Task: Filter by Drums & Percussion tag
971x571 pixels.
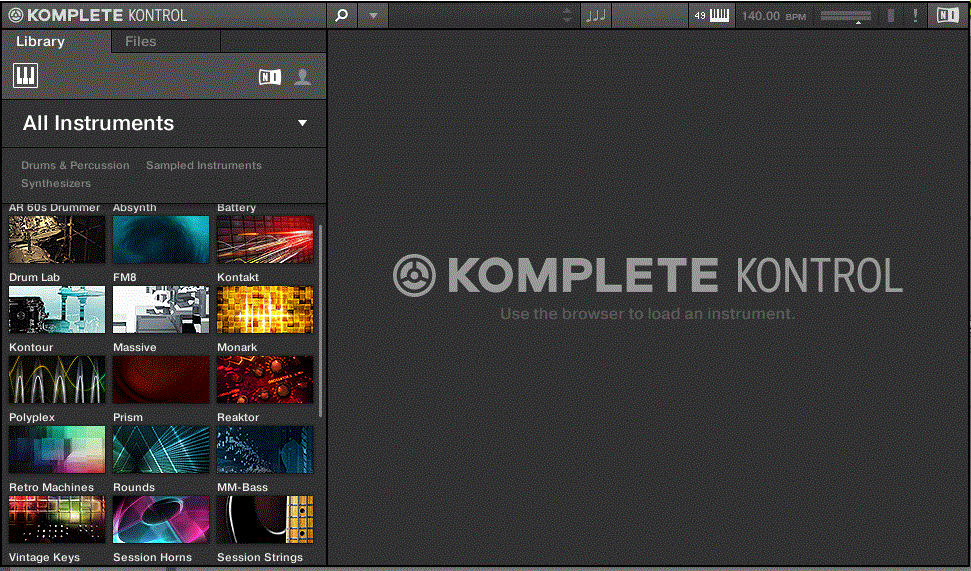Action: click(75, 165)
